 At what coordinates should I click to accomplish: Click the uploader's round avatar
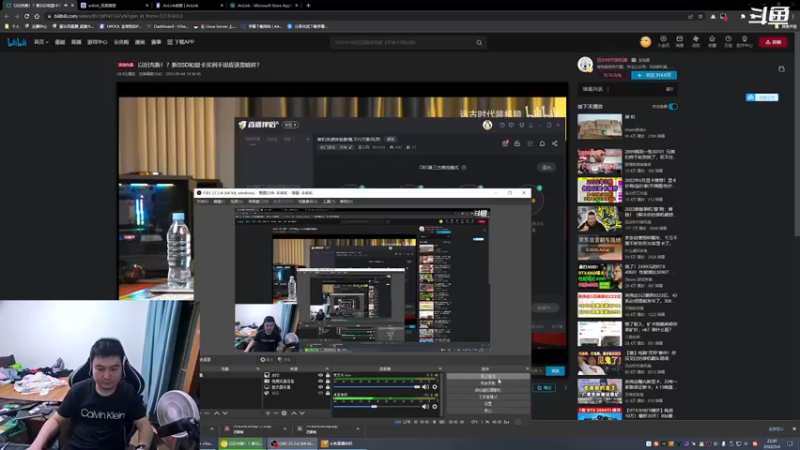pyautogui.click(x=585, y=64)
